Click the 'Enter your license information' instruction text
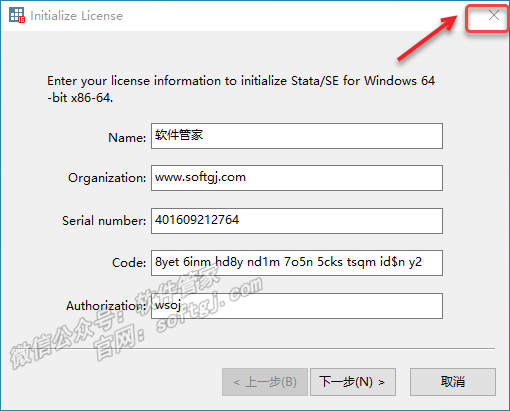The image size is (510, 411). pyautogui.click(x=241, y=89)
